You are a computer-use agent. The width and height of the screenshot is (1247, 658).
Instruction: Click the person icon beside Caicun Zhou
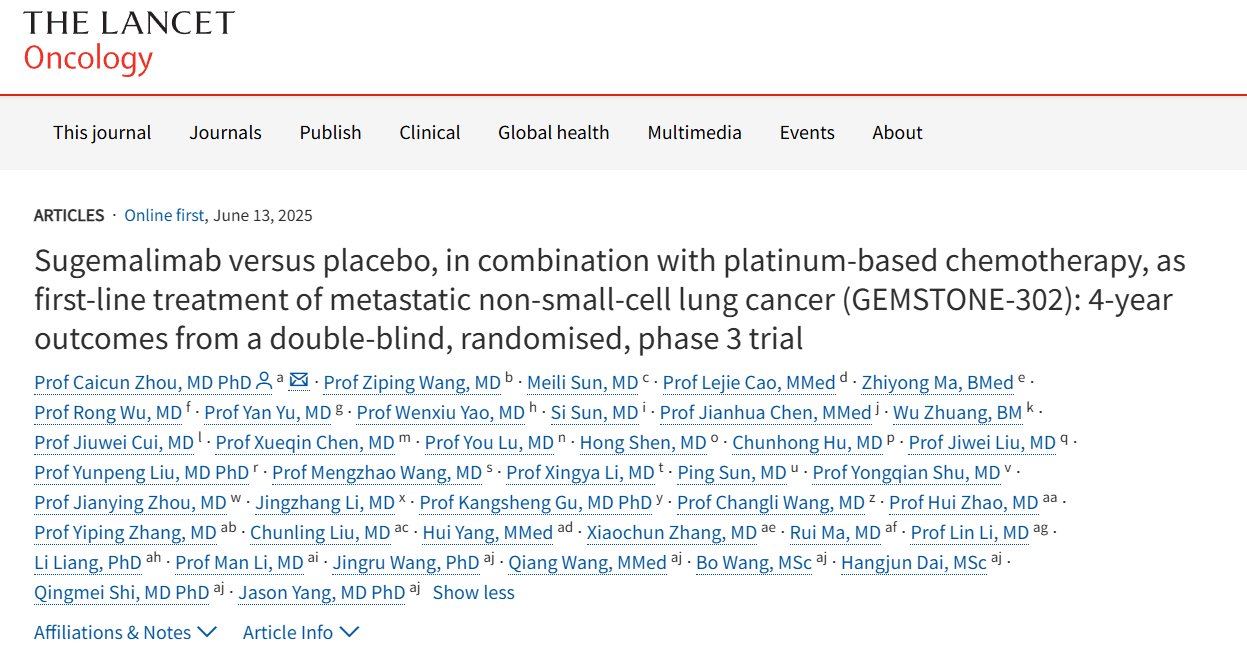point(264,381)
